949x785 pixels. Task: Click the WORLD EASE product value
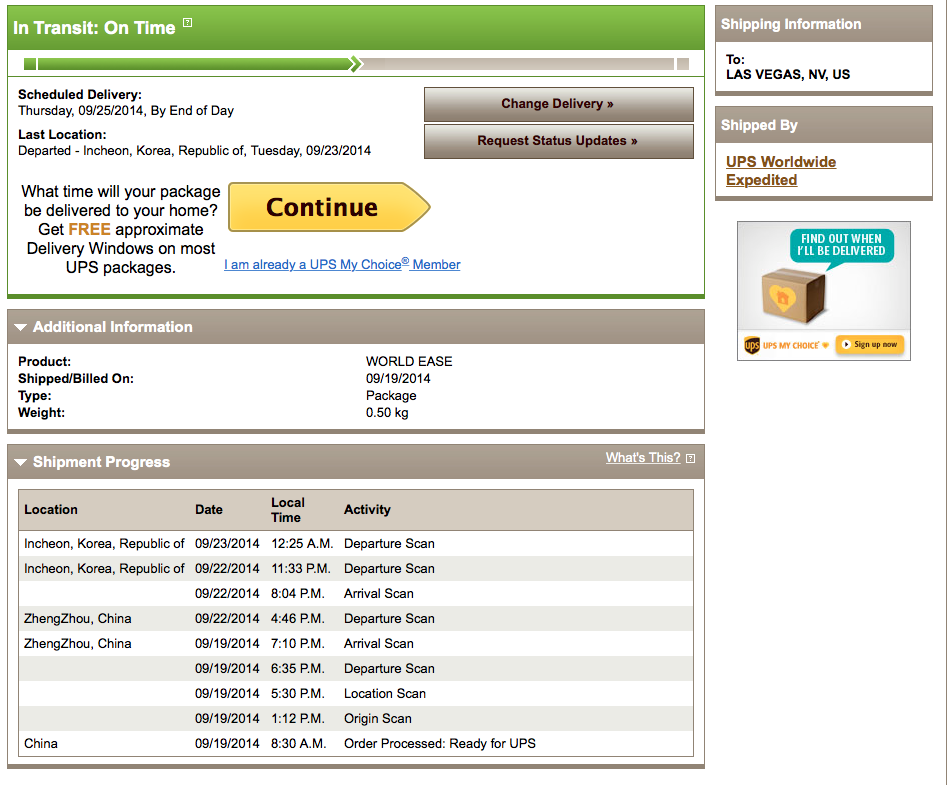click(x=409, y=361)
